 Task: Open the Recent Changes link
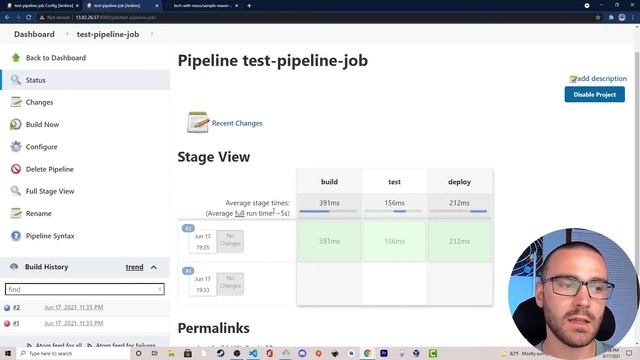click(x=237, y=123)
